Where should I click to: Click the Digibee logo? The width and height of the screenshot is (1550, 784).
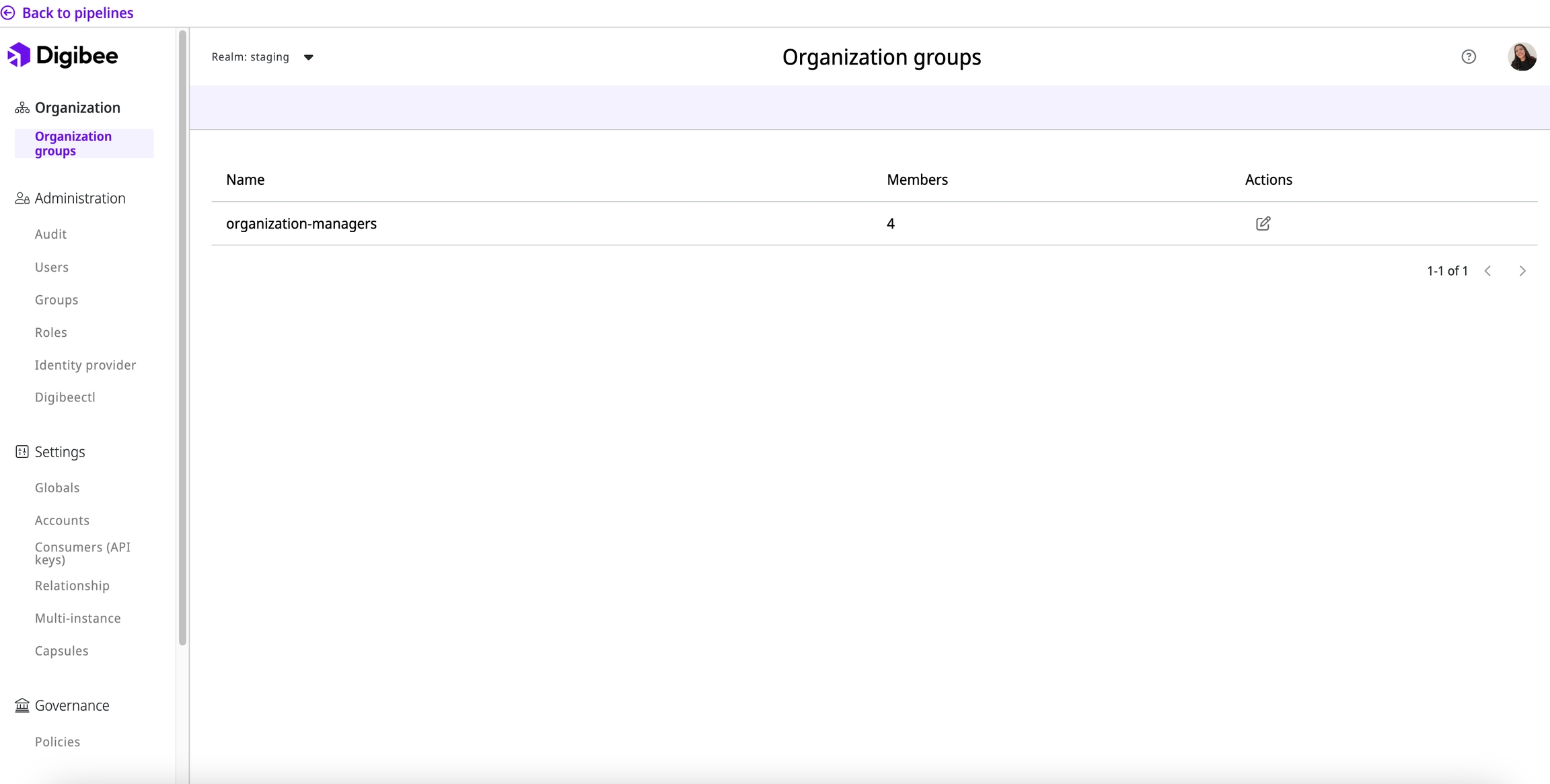pos(63,55)
